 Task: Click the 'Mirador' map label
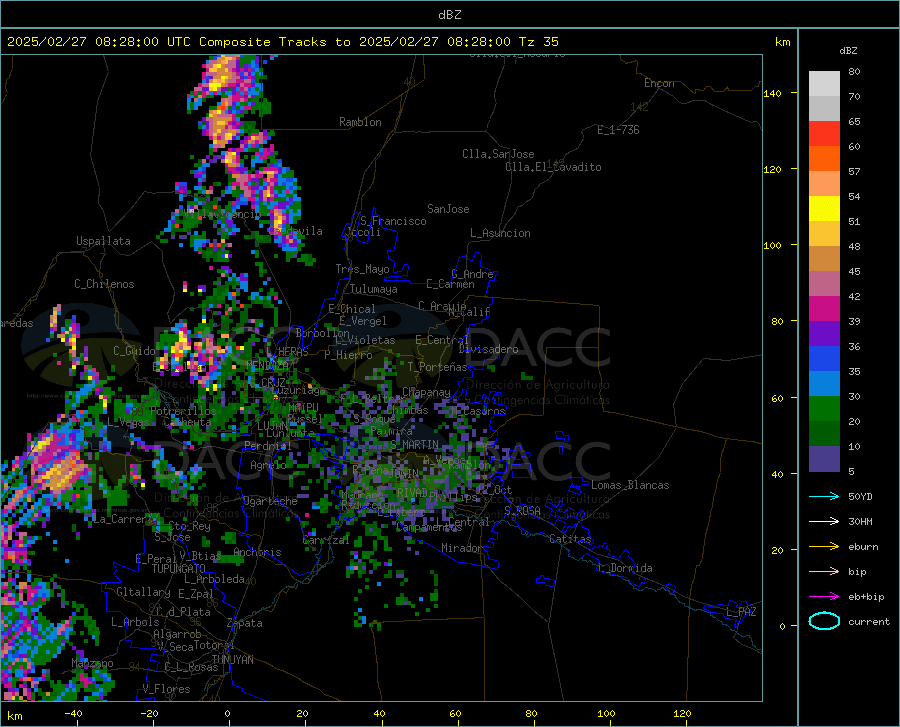(462, 548)
